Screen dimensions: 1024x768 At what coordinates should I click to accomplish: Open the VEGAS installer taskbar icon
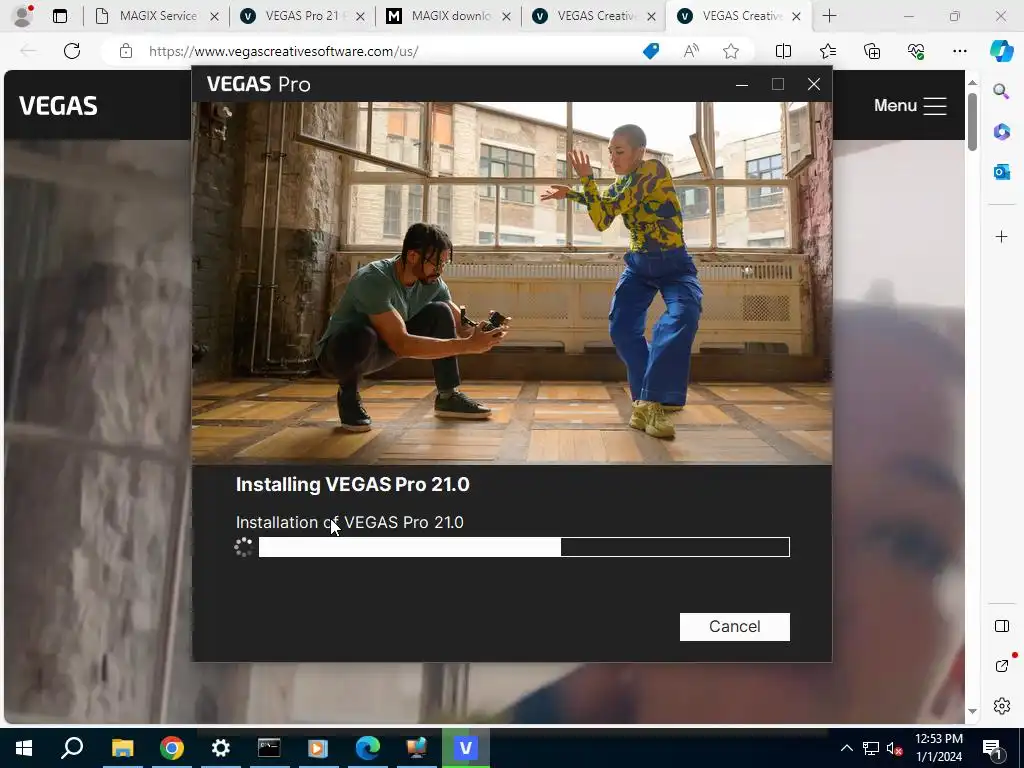(465, 748)
